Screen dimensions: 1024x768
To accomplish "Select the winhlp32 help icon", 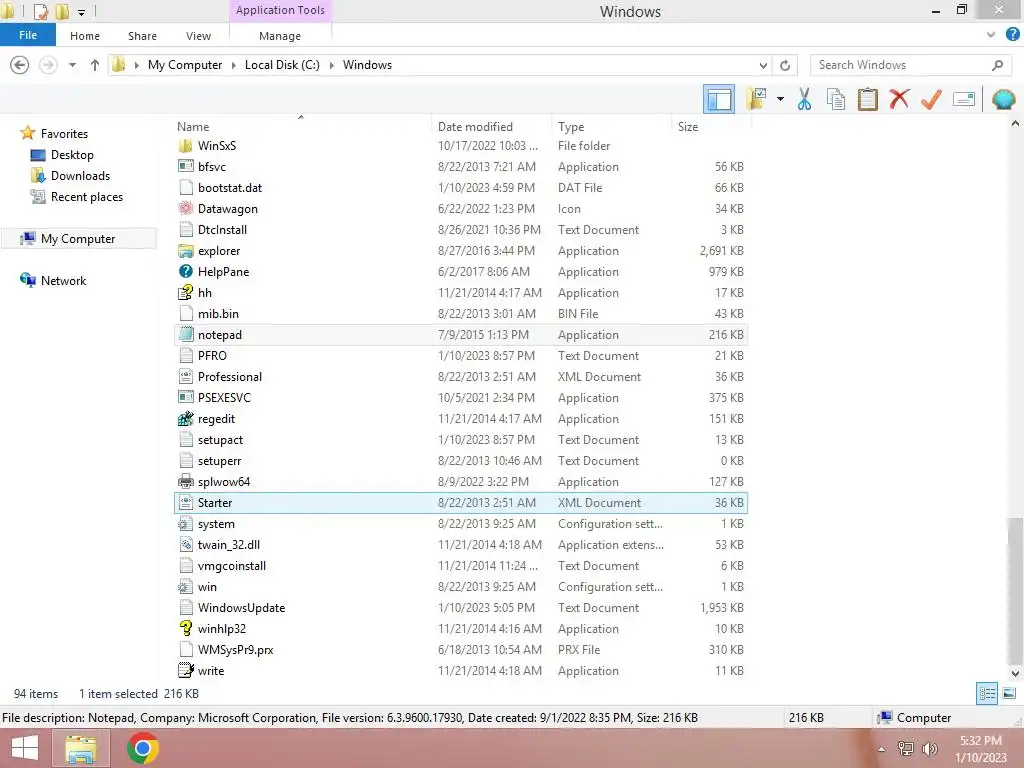I will coord(185,628).
